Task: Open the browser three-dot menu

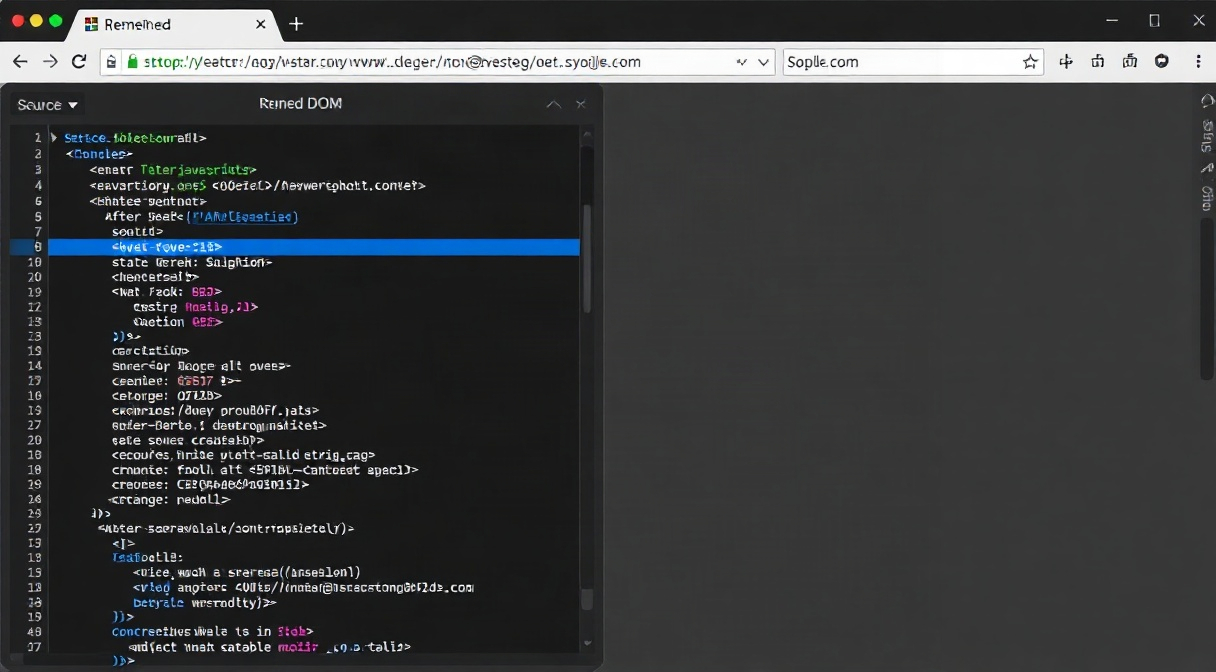Action: [x=1198, y=61]
